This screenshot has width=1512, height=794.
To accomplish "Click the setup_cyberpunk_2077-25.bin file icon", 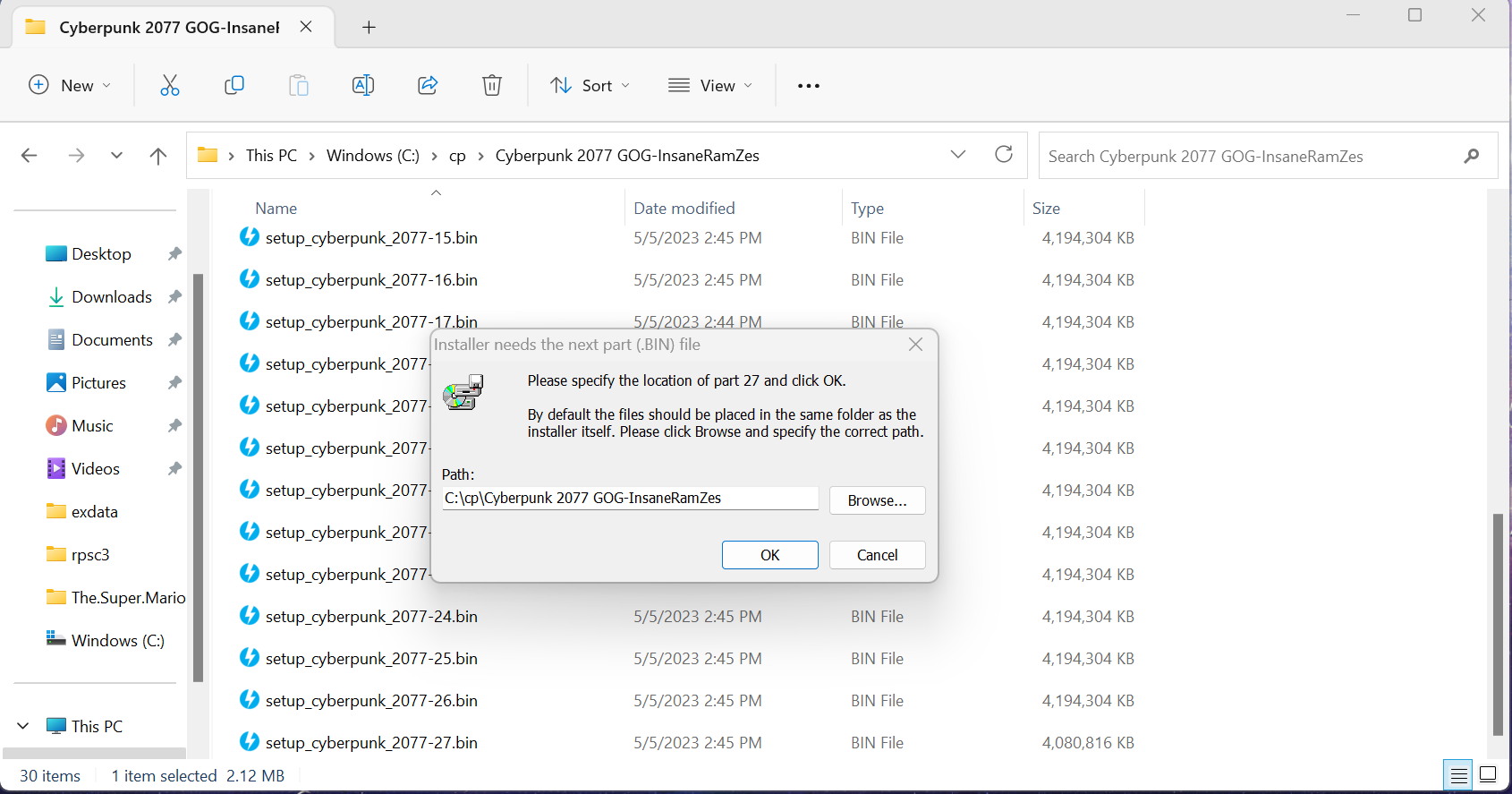I will [x=250, y=658].
